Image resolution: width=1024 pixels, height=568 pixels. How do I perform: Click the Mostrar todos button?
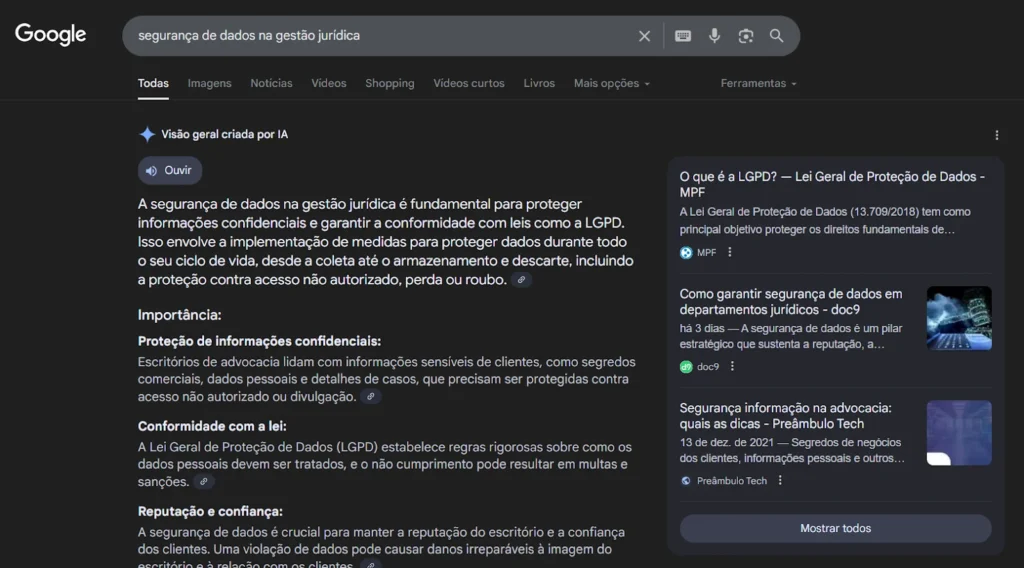point(835,528)
